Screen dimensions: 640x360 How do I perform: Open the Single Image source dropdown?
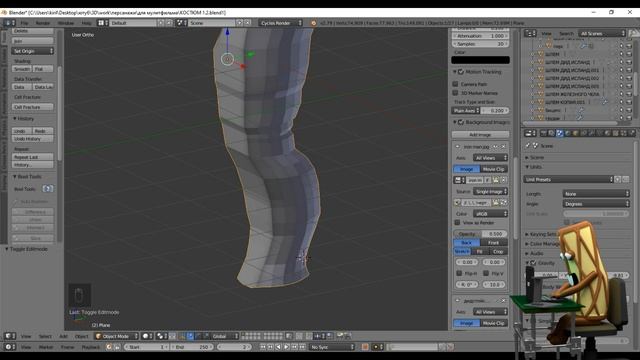coord(490,191)
